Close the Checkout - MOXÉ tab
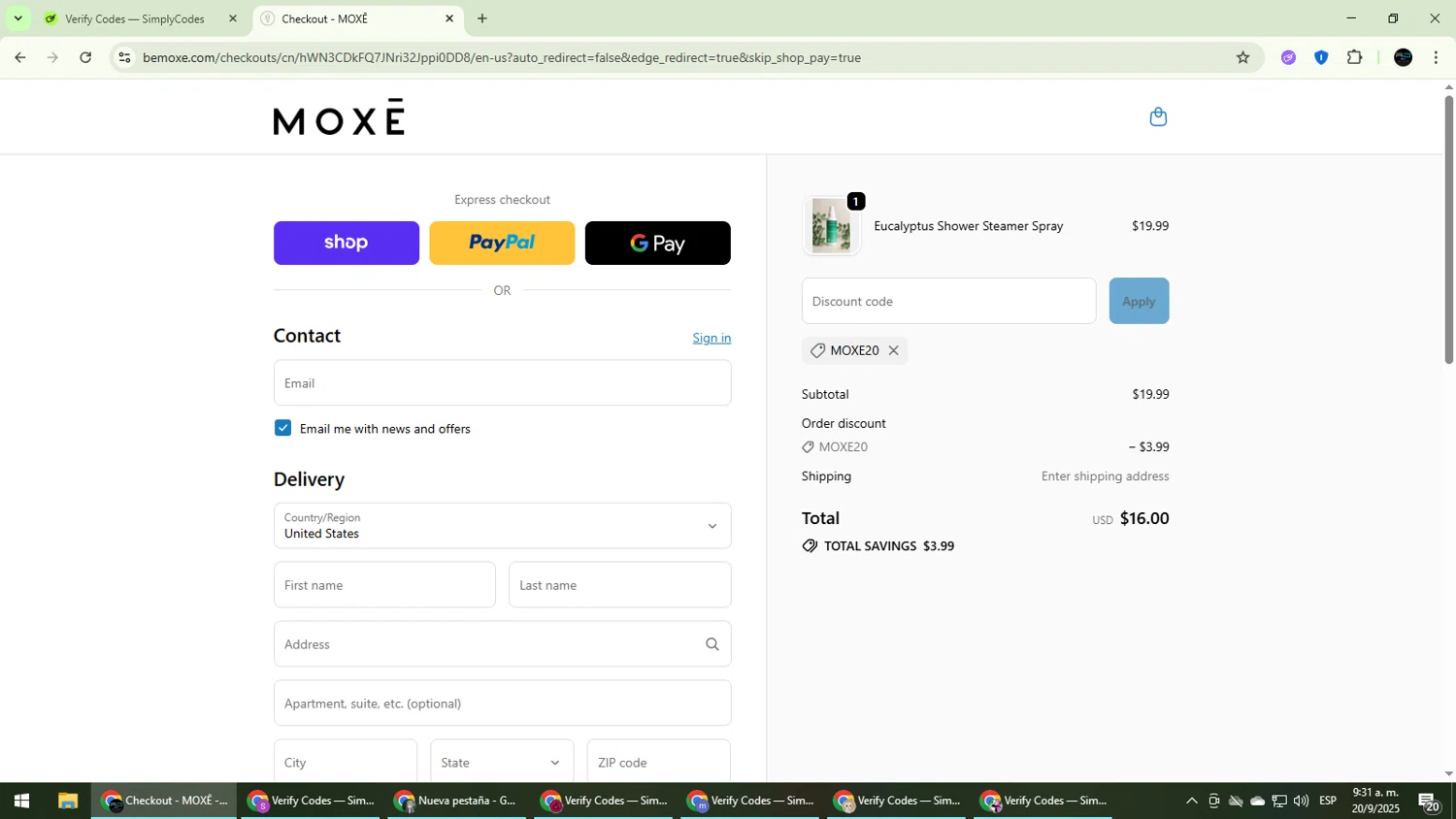Viewport: 1456px width, 819px height. coord(449,18)
